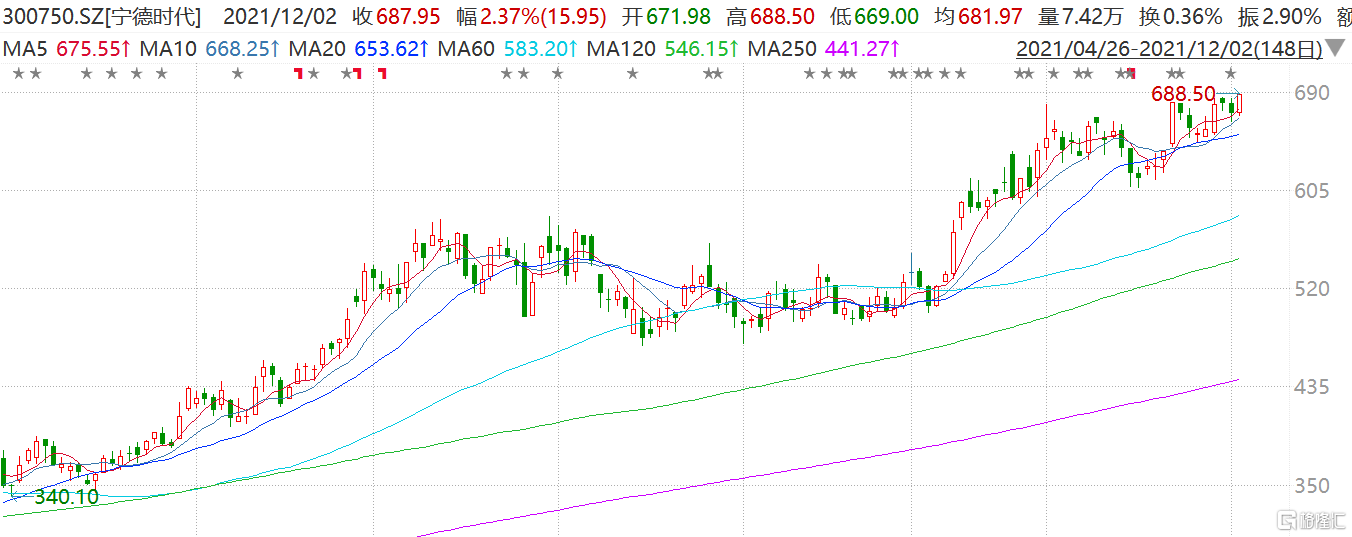The image size is (1352, 537).
Task: Click the leftmost star event marker
Action: point(19,73)
